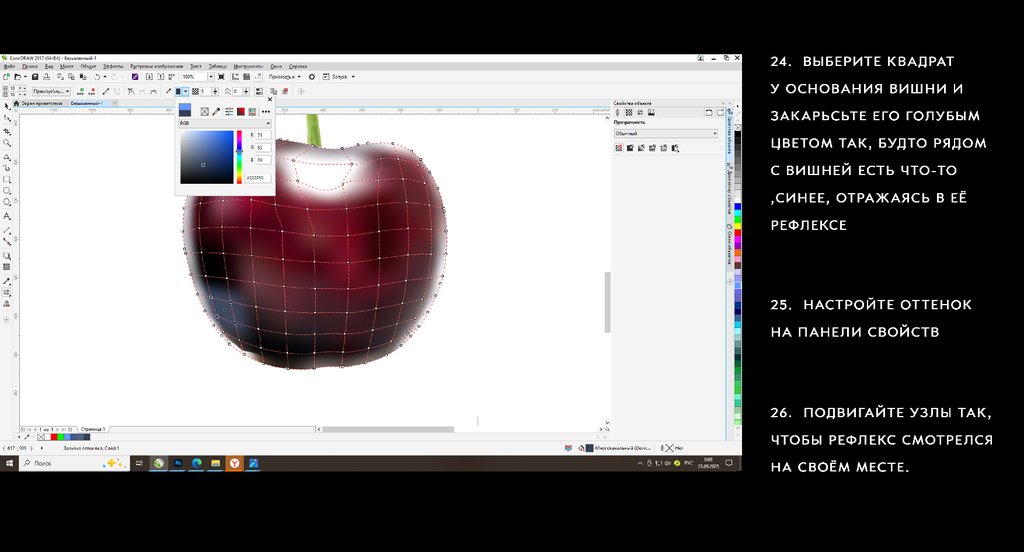Open the Effects menu
1024x552 pixels.
113,66
